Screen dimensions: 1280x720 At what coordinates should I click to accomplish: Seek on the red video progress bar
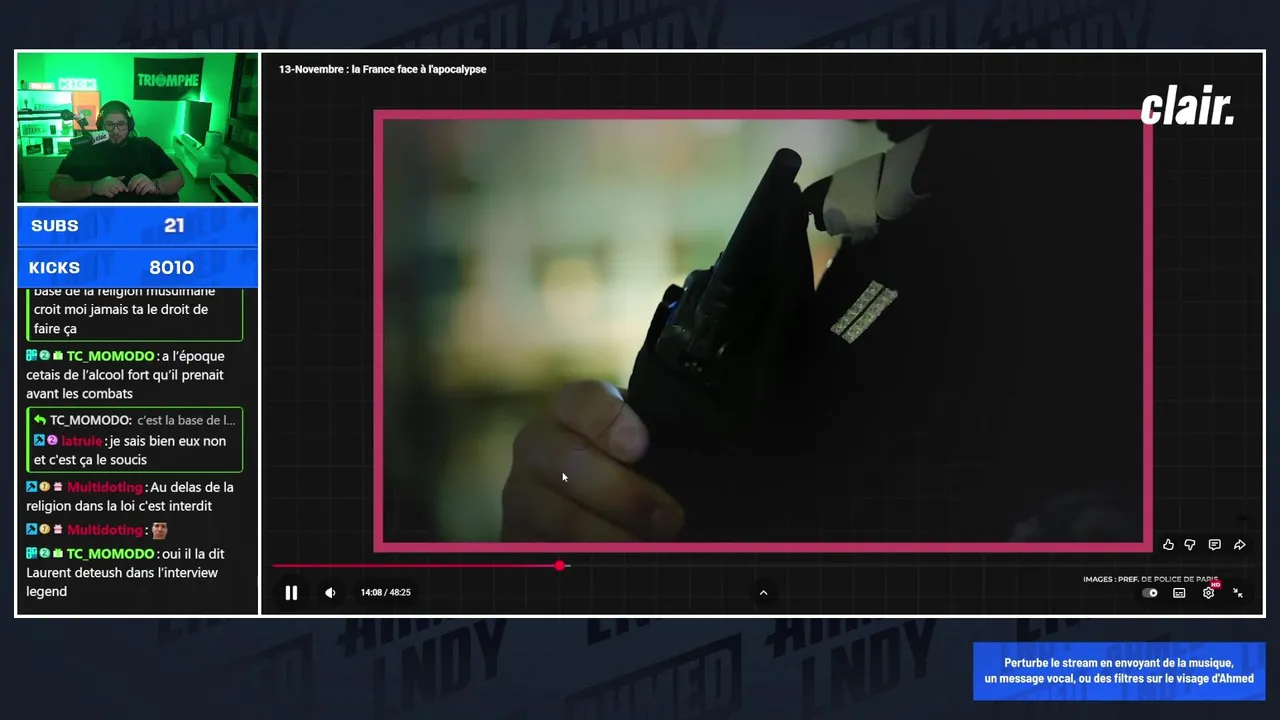416,566
